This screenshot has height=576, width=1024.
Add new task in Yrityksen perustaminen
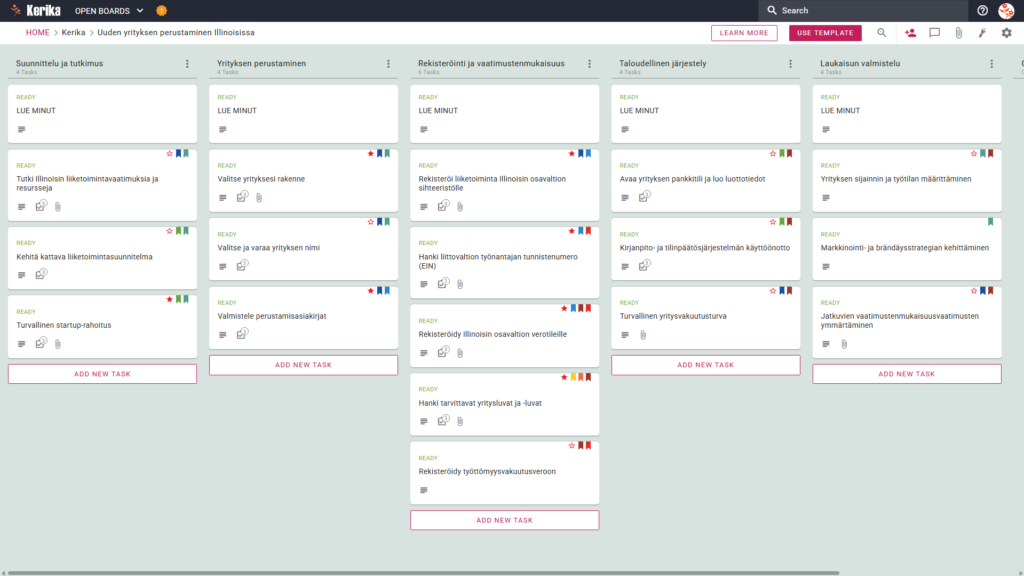pyautogui.click(x=304, y=364)
